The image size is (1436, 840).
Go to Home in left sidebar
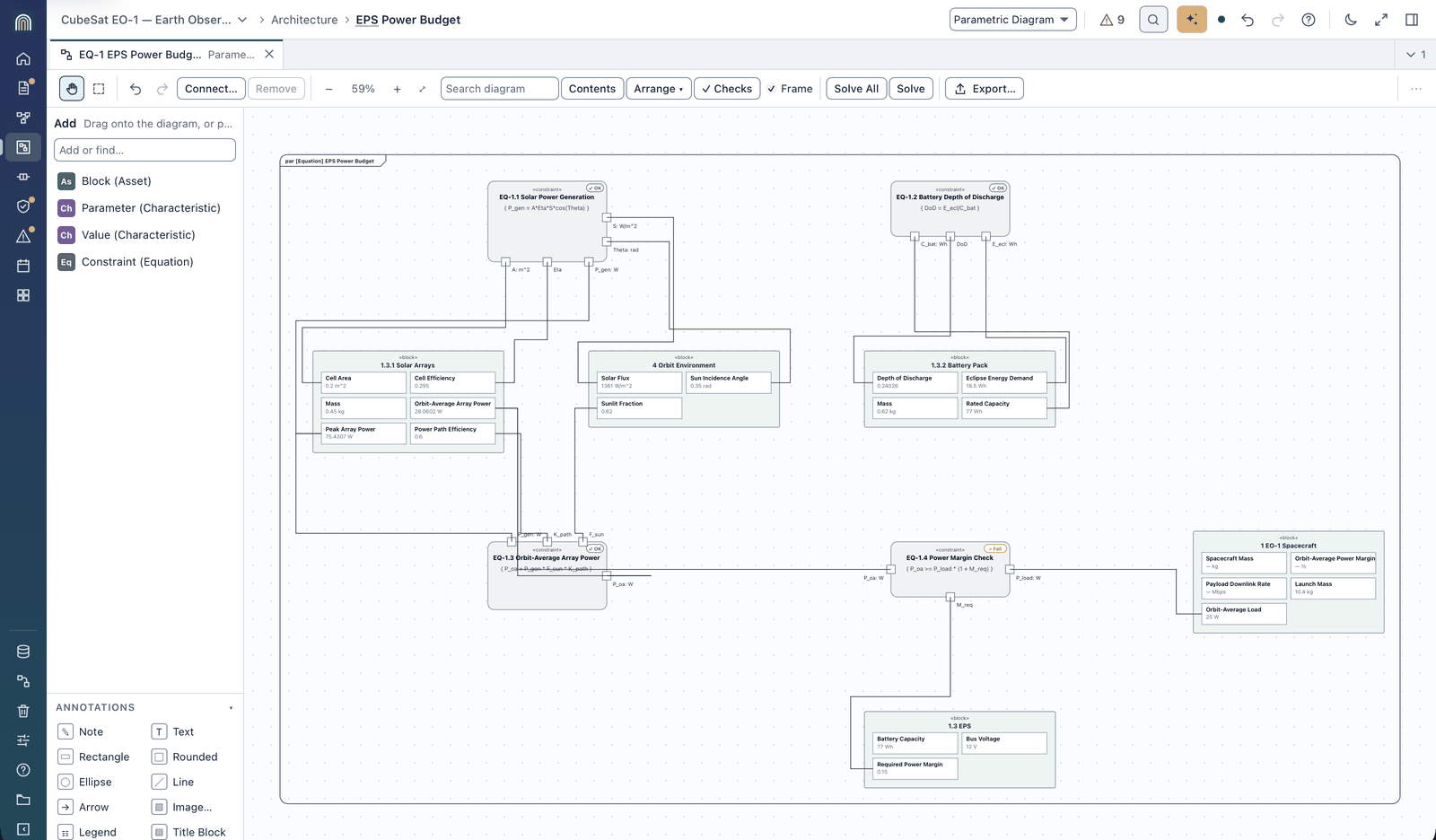pyautogui.click(x=23, y=58)
